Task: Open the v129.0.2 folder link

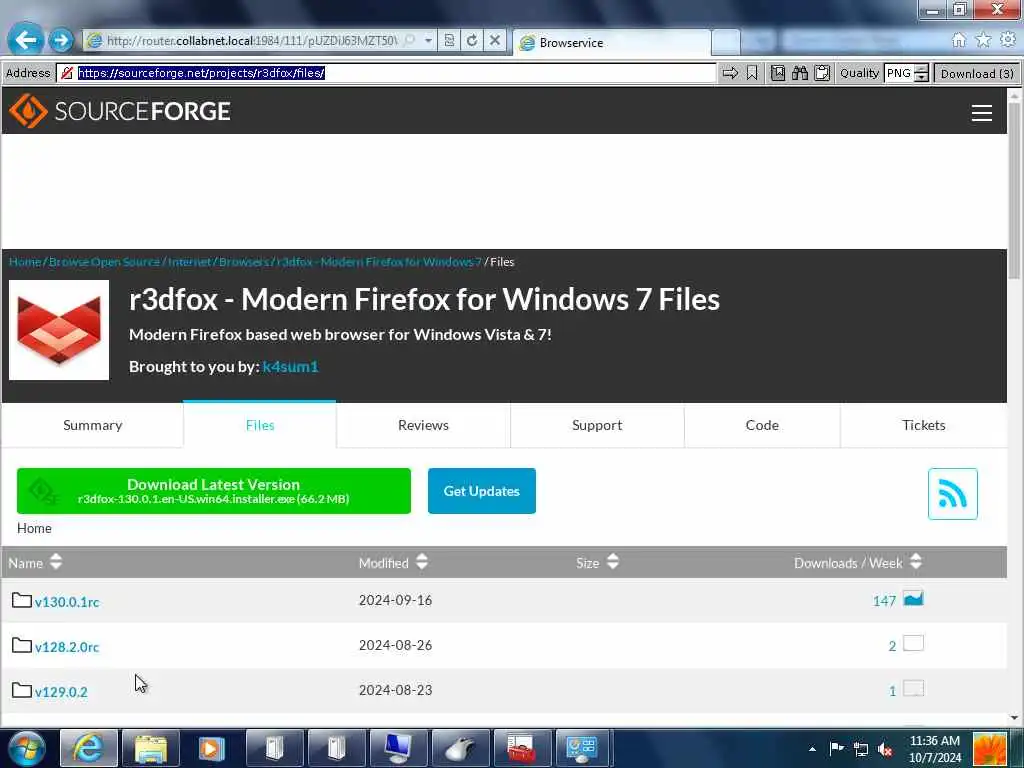Action: 61,692
